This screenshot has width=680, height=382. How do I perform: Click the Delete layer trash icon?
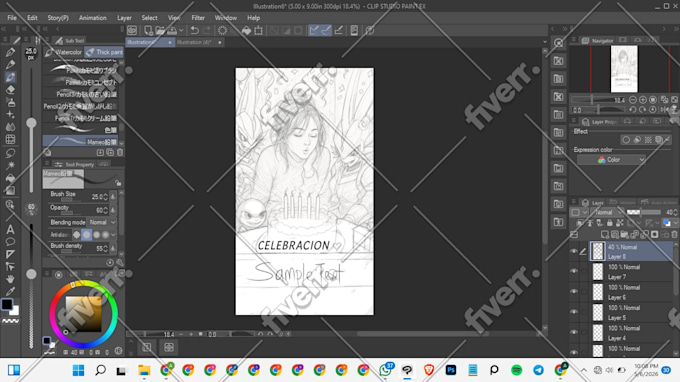[674, 235]
